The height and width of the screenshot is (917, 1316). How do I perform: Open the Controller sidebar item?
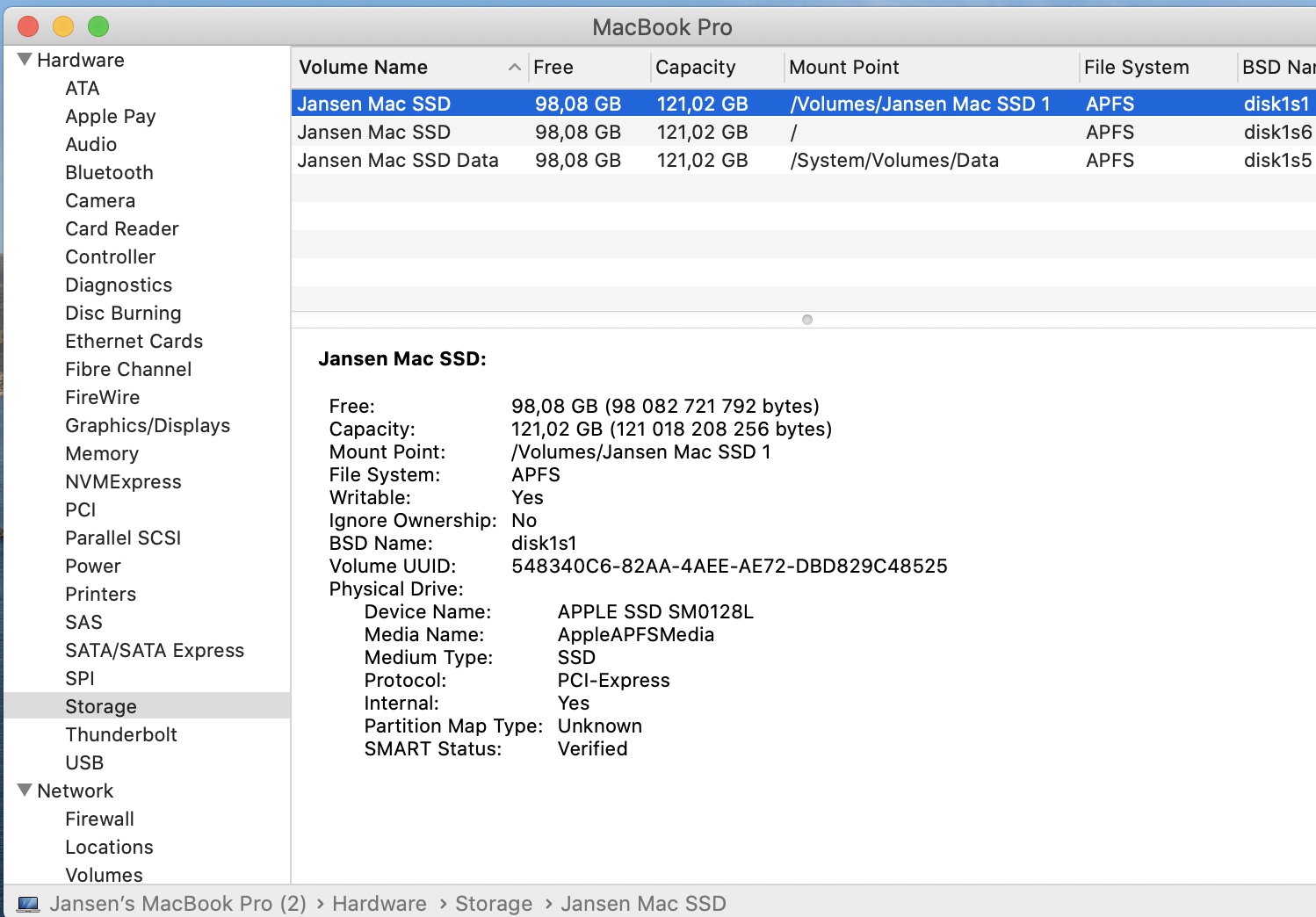[111, 257]
